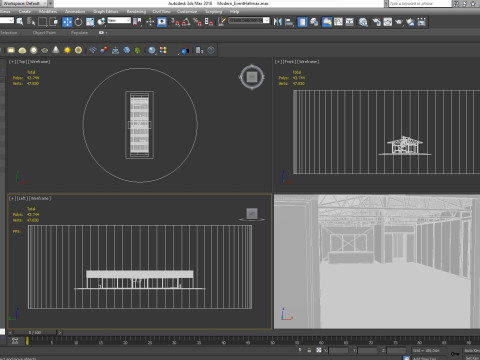Toggle Window/Crossing selection mode
The height and width of the screenshot is (360, 480).
coord(54,22)
